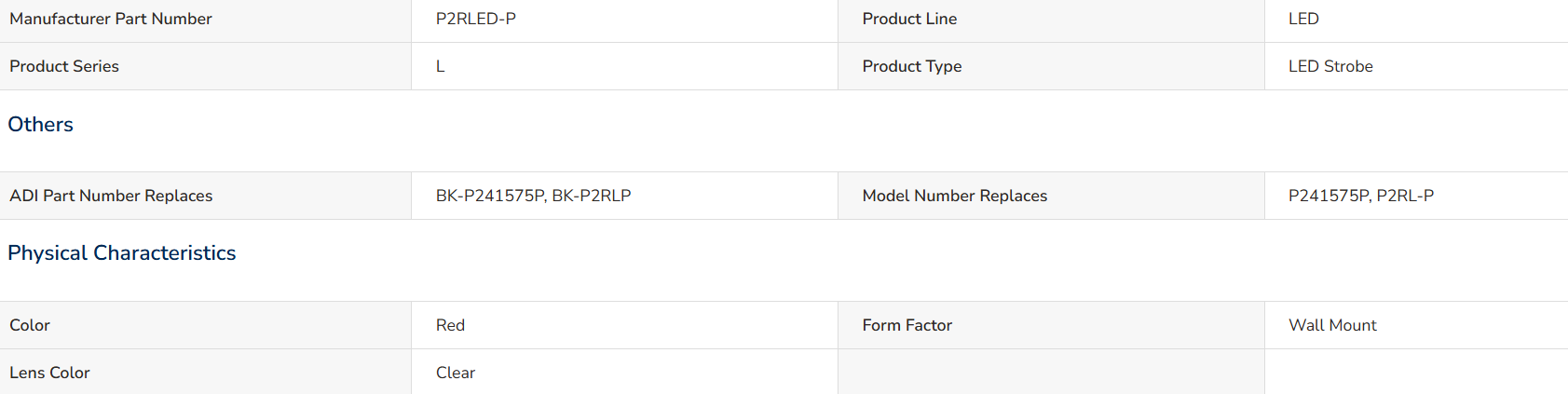
Task: Select the Form Factor label
Action: click(x=907, y=325)
